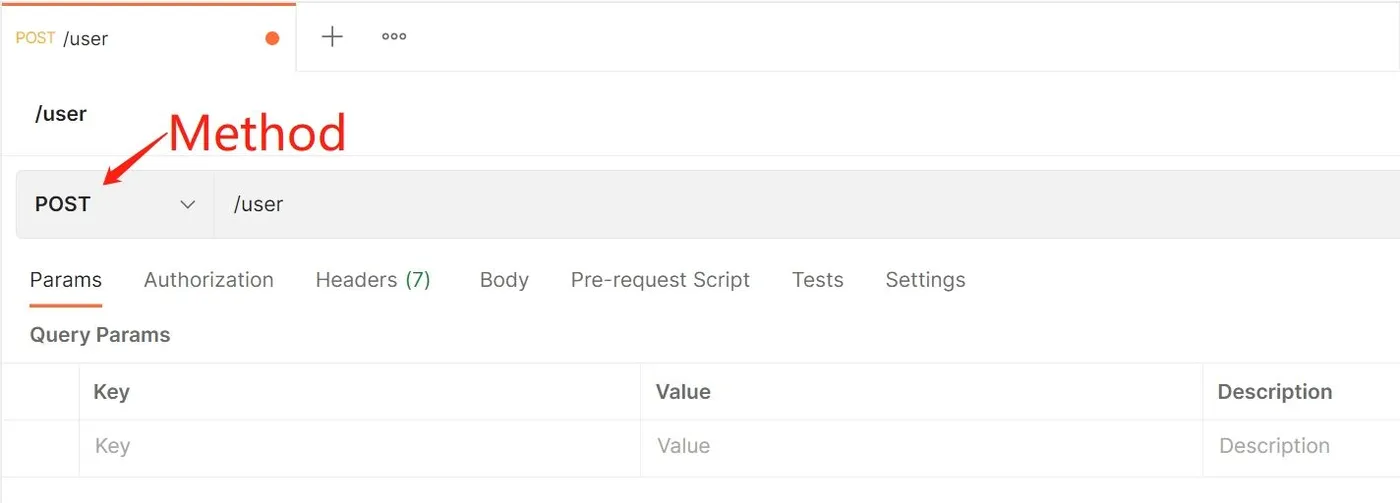
Task: Switch to the Params tab
Action: (x=66, y=280)
